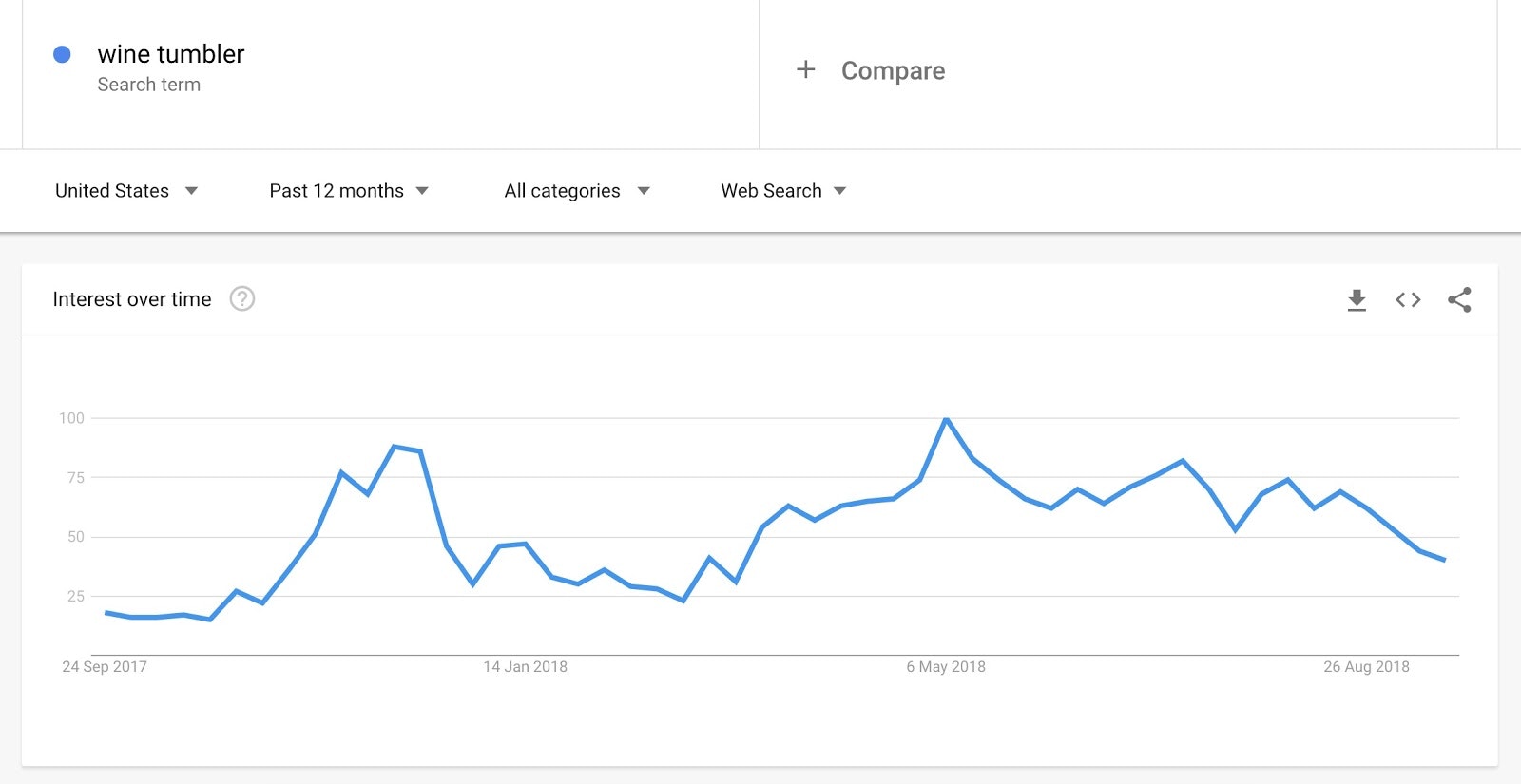Open the United States region dropdown
This screenshot has height=784, width=1521.
click(125, 191)
